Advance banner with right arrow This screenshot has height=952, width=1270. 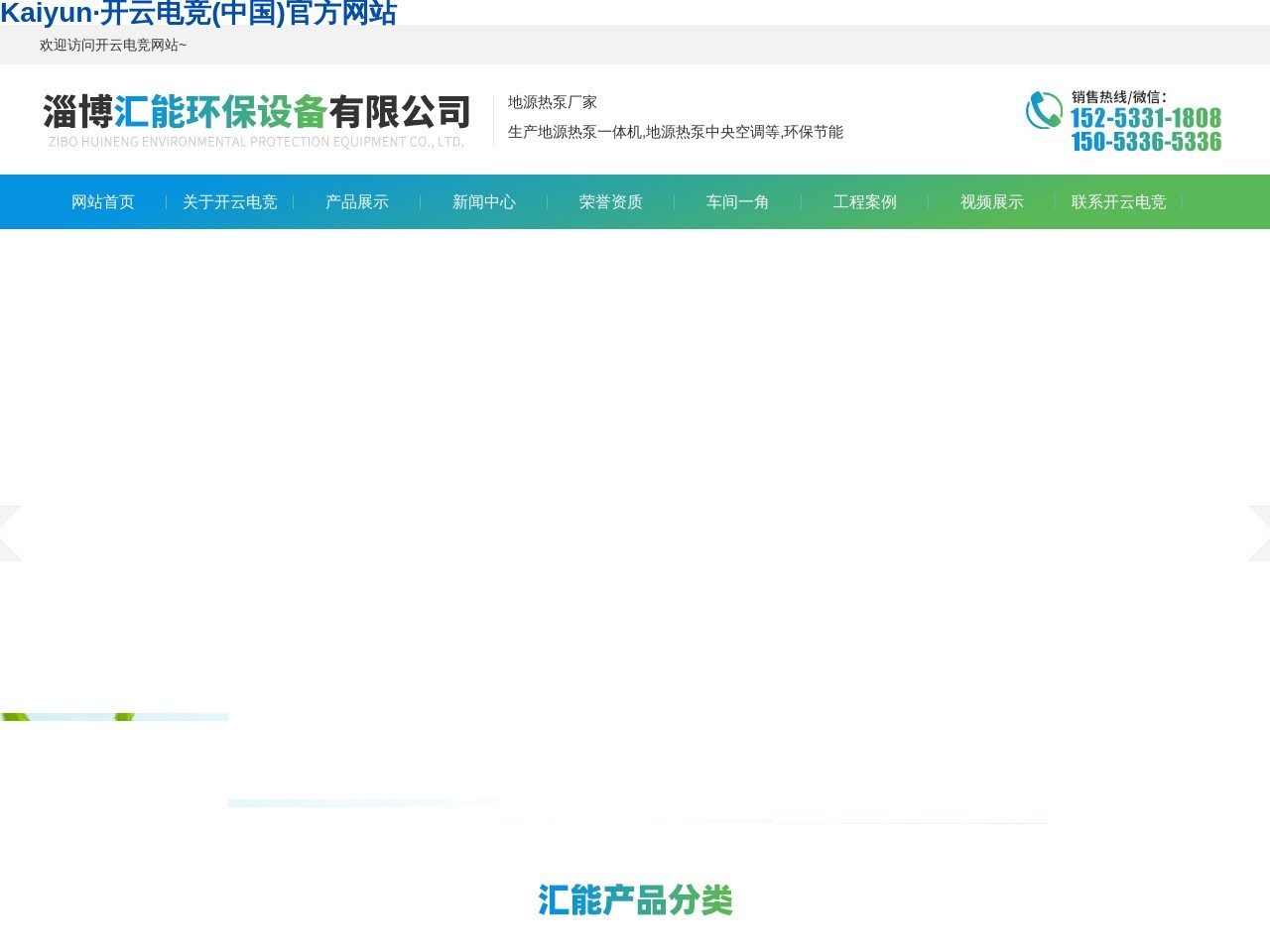coord(1259,533)
